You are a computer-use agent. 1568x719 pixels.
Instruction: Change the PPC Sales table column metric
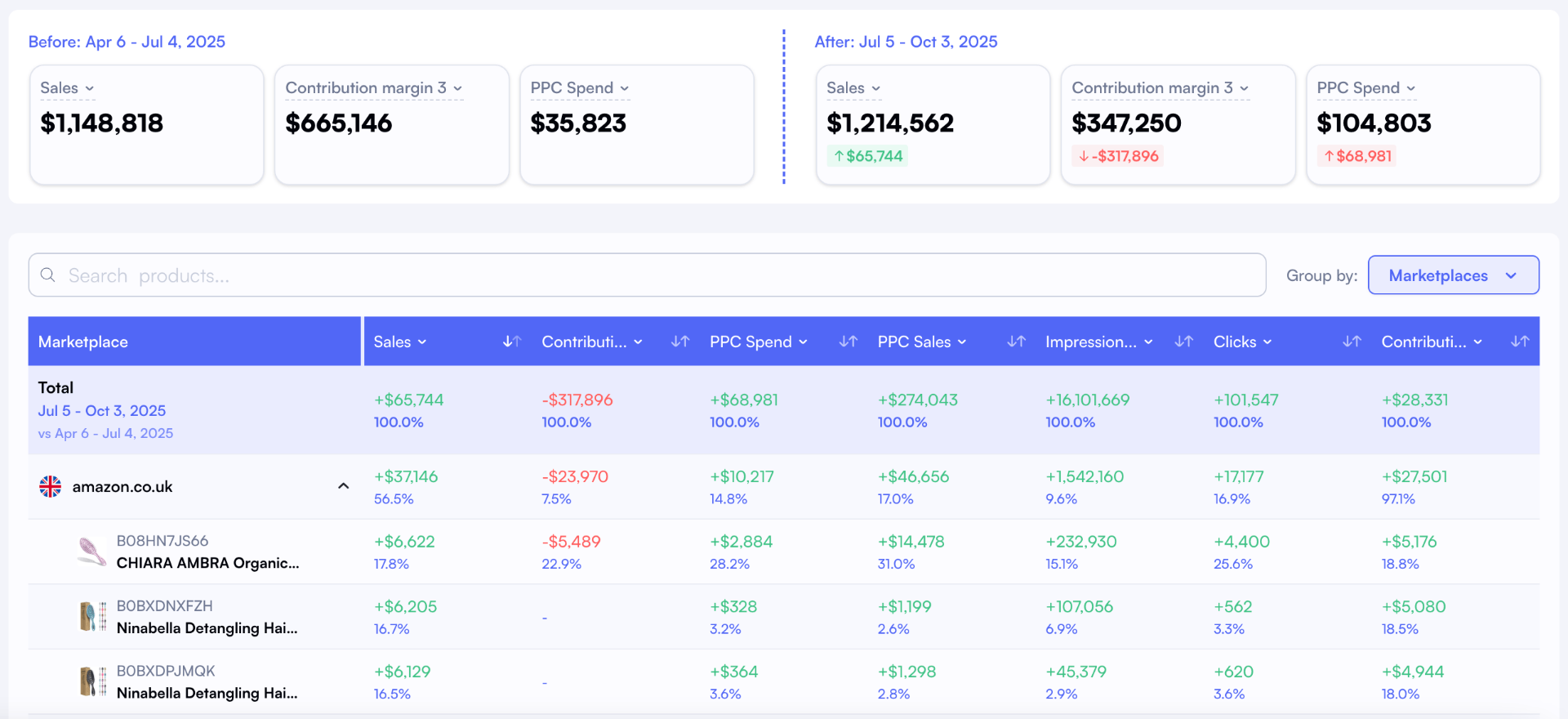tap(922, 342)
